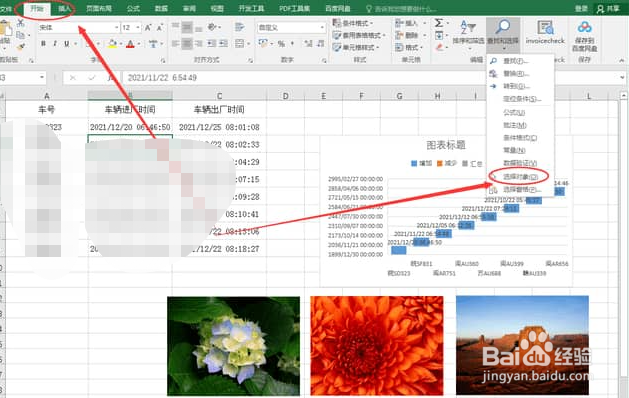Click the Accounting currency format icon
Image resolution: width=629 pixels, height=398 pixels.
tap(263, 43)
